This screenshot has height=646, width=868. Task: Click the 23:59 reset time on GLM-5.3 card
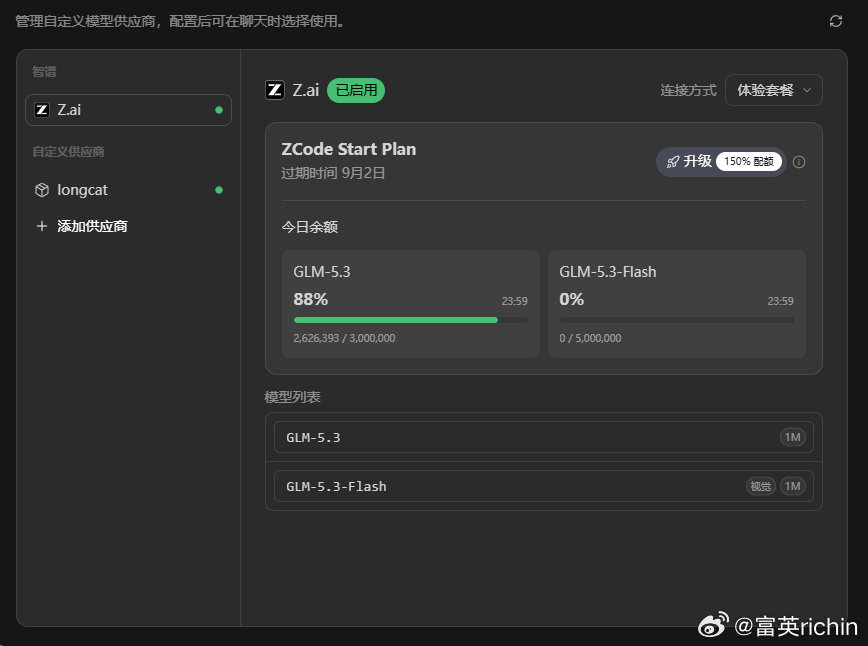pyautogui.click(x=514, y=301)
